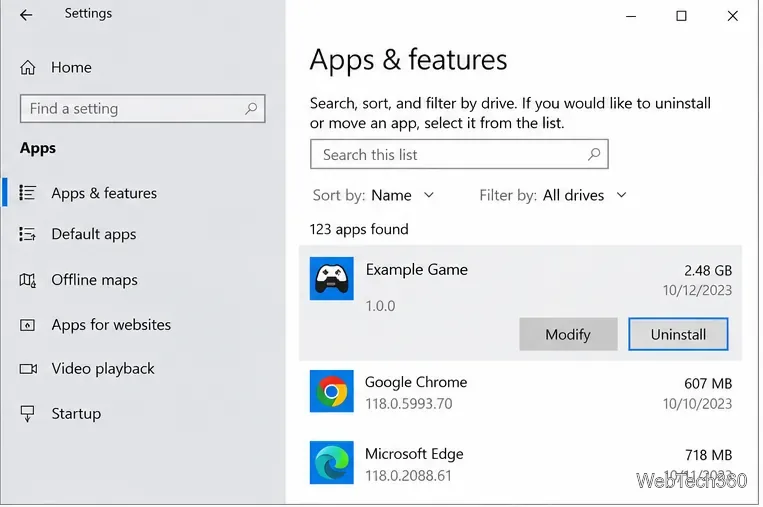Go to Home in Settings
This screenshot has height=507, width=763.
tap(71, 67)
